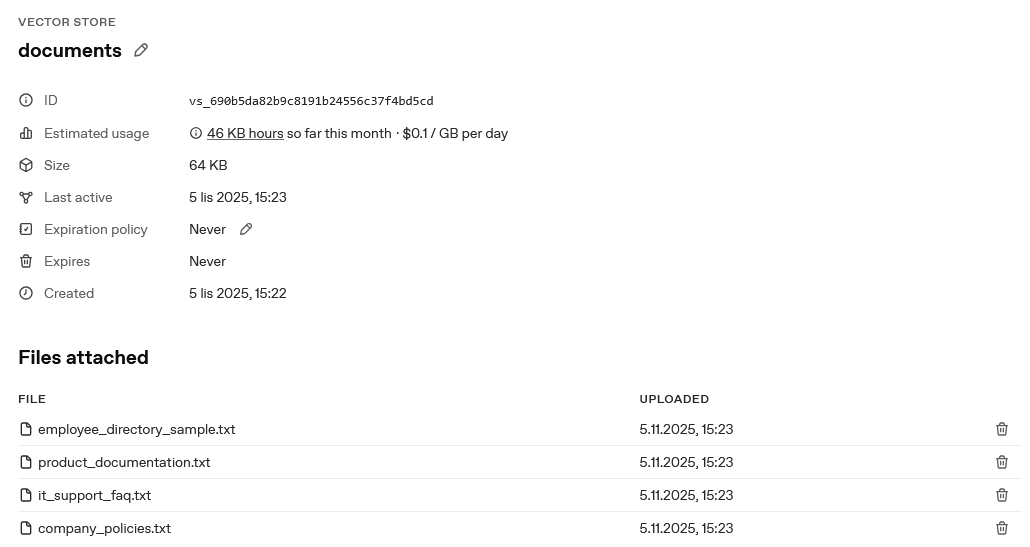Click the file icon for company_policies.txt
Screen dimensions: 1030x547
[x=26, y=528]
